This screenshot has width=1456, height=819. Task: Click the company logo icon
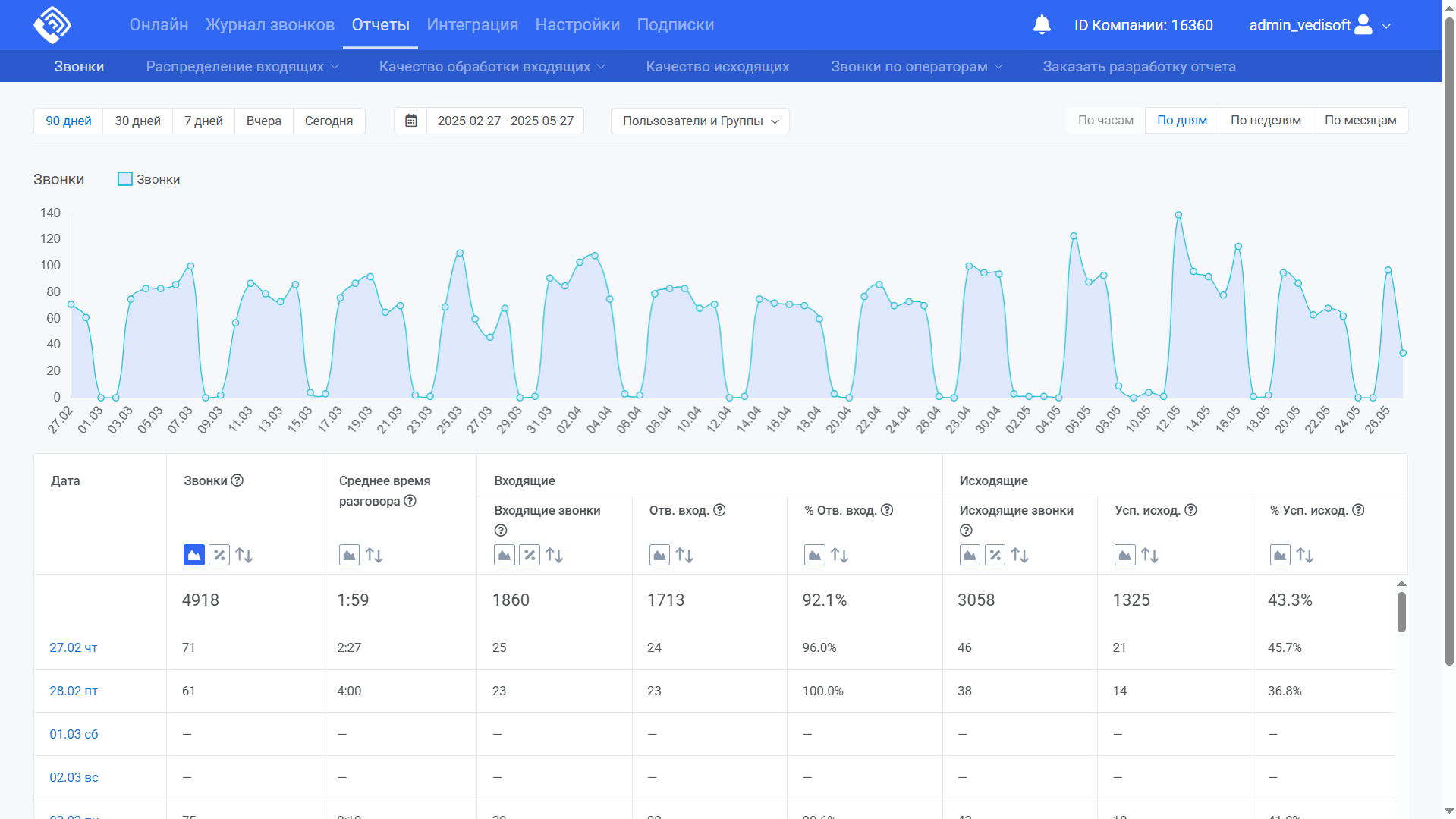[x=52, y=25]
